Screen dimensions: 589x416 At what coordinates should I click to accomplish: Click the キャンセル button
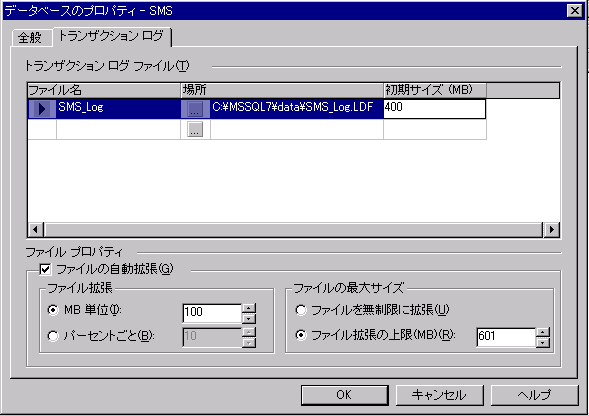click(439, 395)
